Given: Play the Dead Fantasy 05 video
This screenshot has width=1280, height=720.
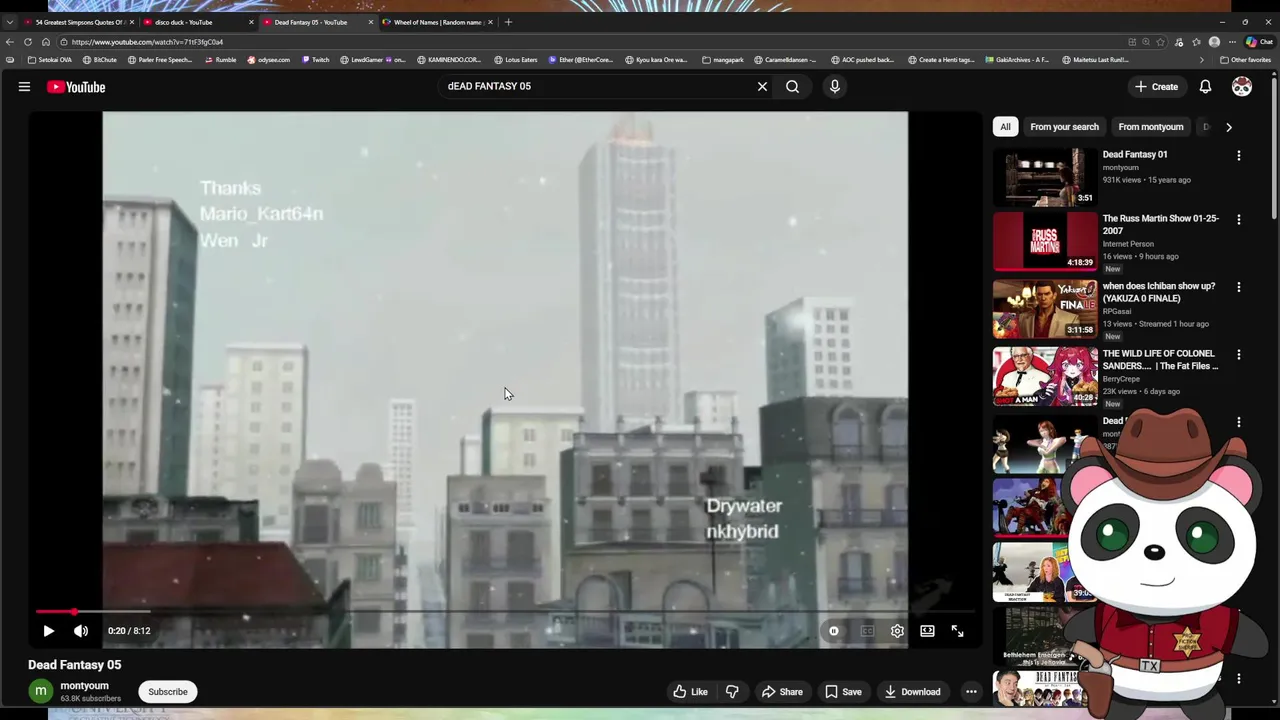Looking at the screenshot, I should coord(48,631).
